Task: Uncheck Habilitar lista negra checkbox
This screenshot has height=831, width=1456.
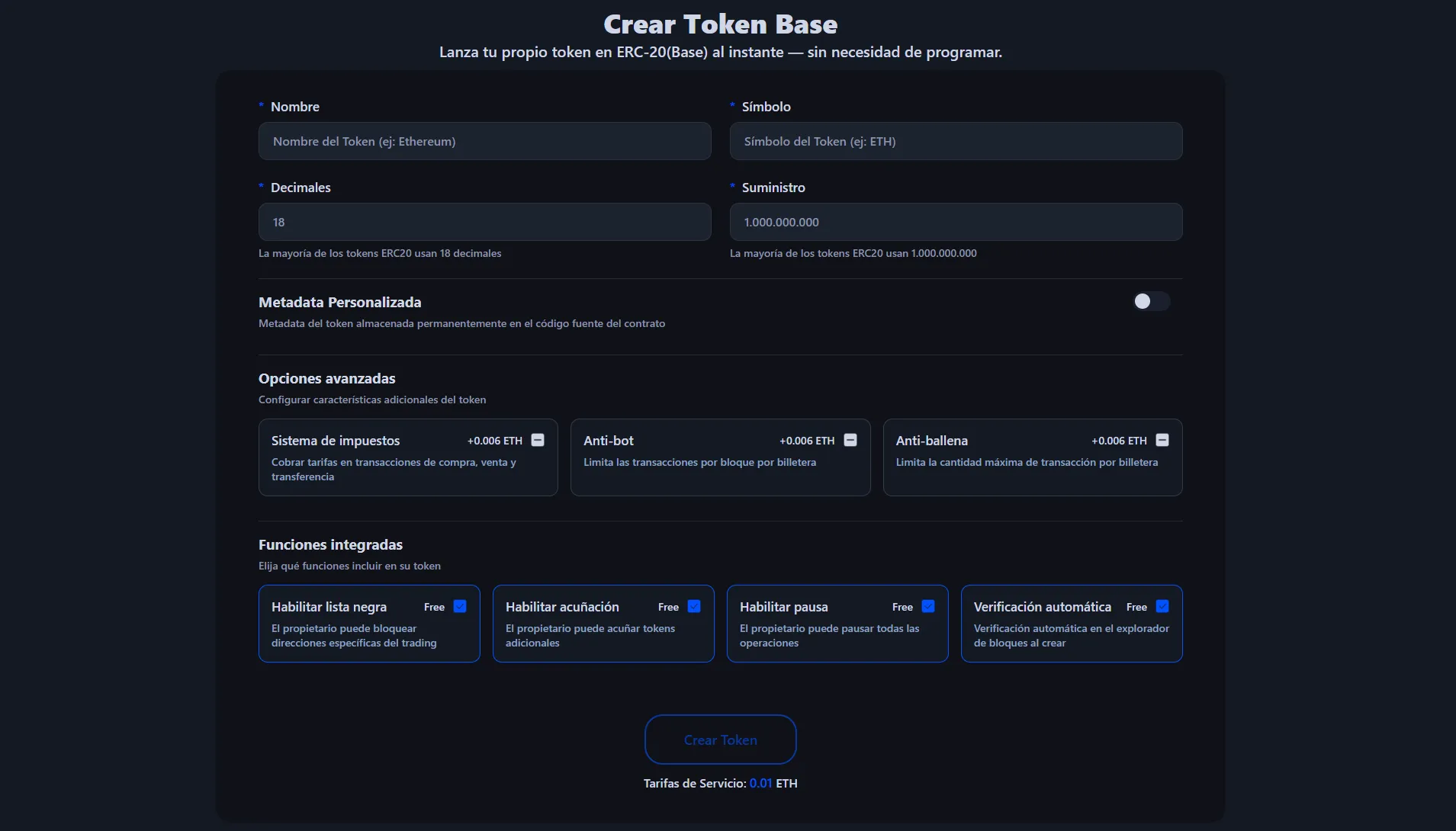Action: 460,606
